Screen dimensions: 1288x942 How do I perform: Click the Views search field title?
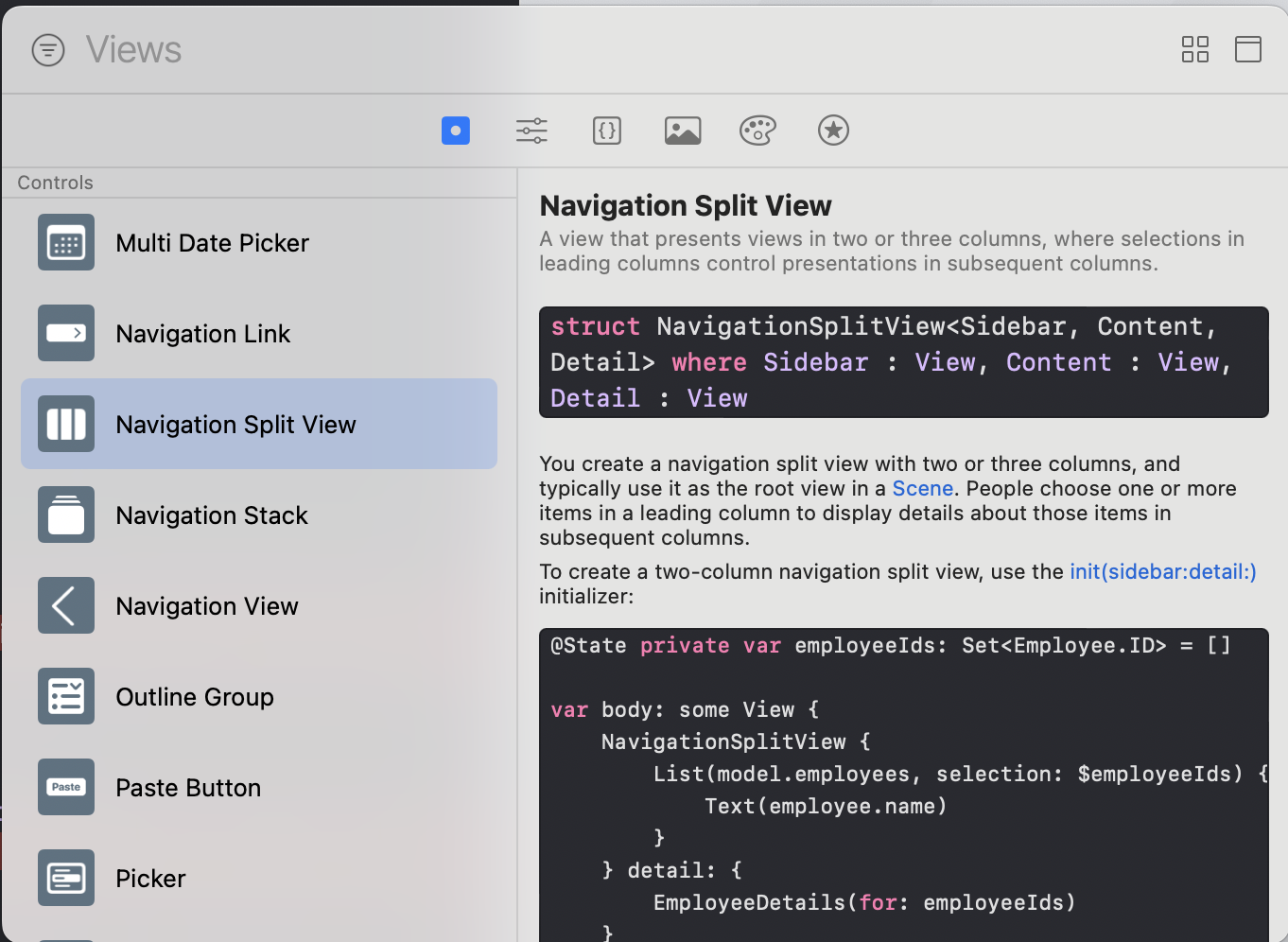coord(133,50)
